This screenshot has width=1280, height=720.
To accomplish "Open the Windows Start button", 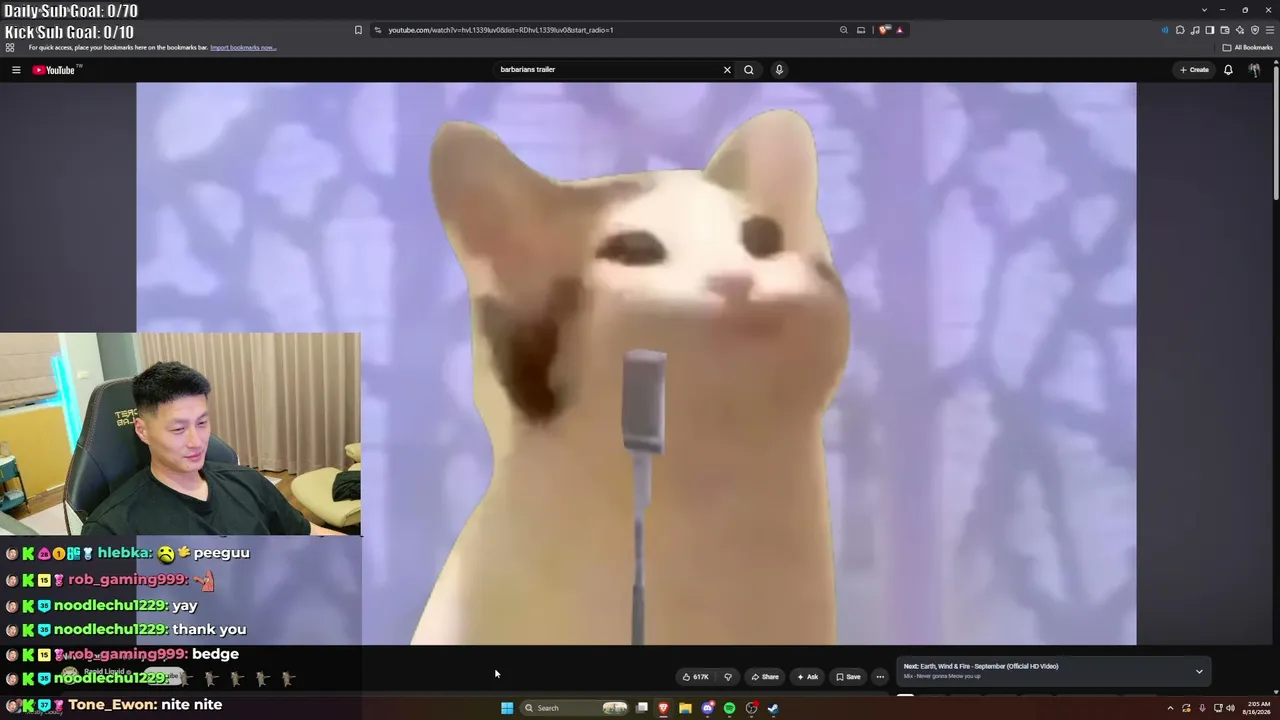I will pos(507,708).
